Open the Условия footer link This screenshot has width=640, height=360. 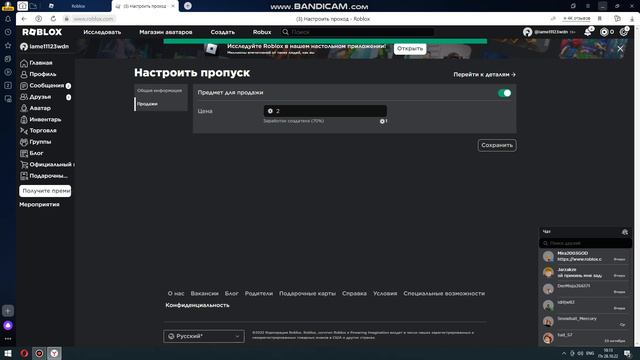pyautogui.click(x=385, y=293)
